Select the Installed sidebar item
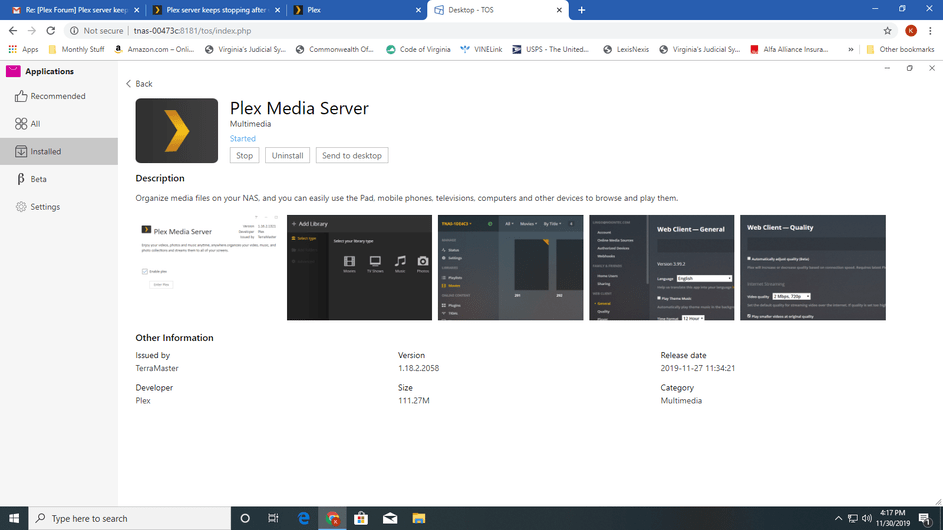943x530 pixels. pos(58,152)
